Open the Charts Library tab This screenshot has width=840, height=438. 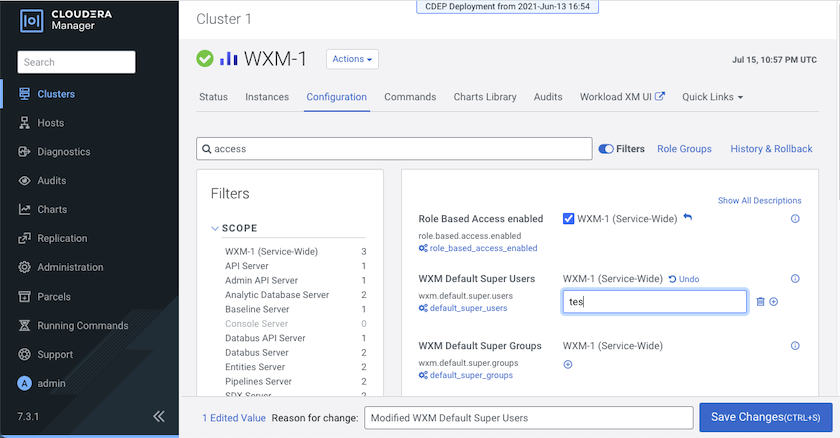(x=485, y=97)
